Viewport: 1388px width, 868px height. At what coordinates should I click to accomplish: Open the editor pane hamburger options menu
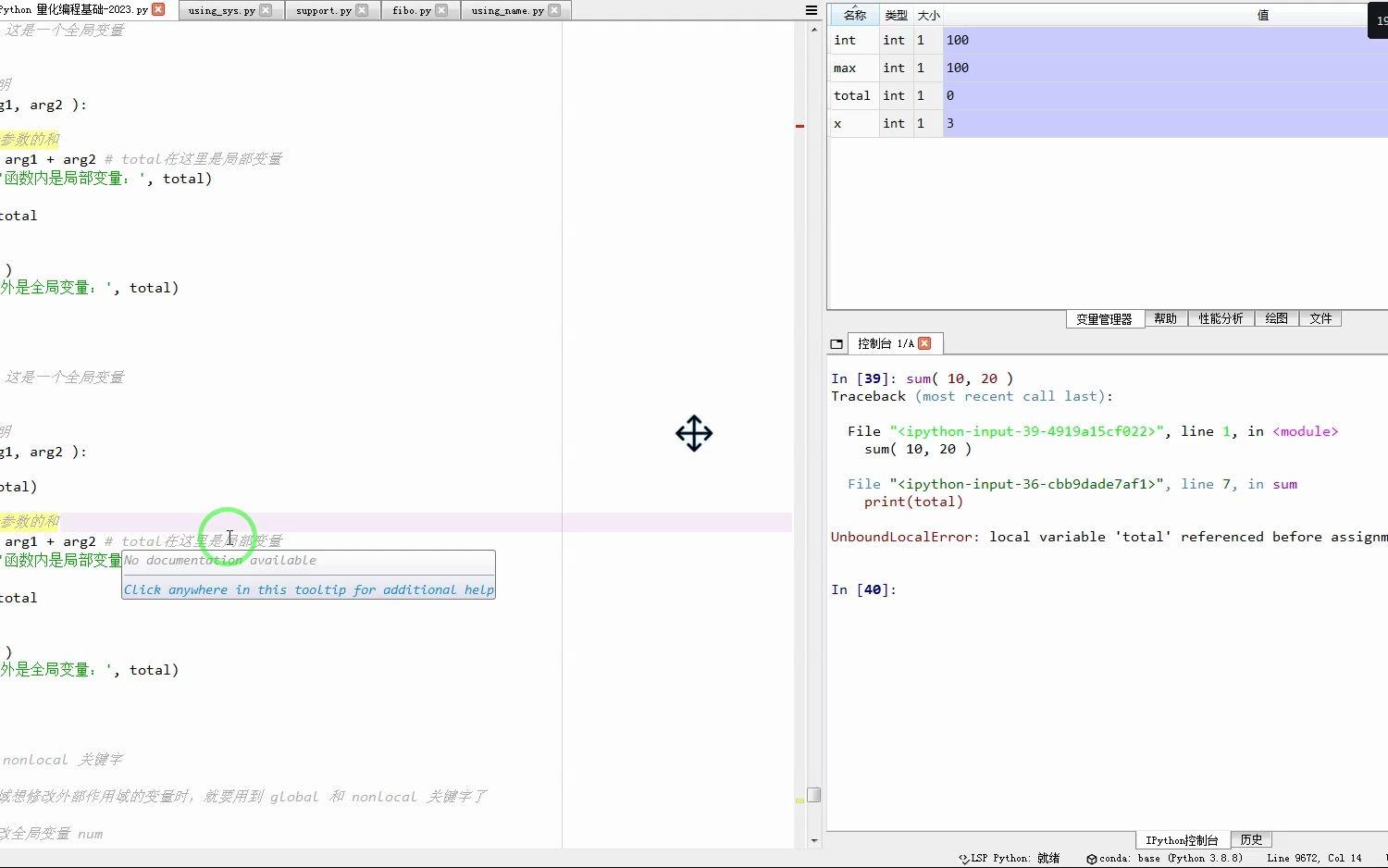(812, 10)
